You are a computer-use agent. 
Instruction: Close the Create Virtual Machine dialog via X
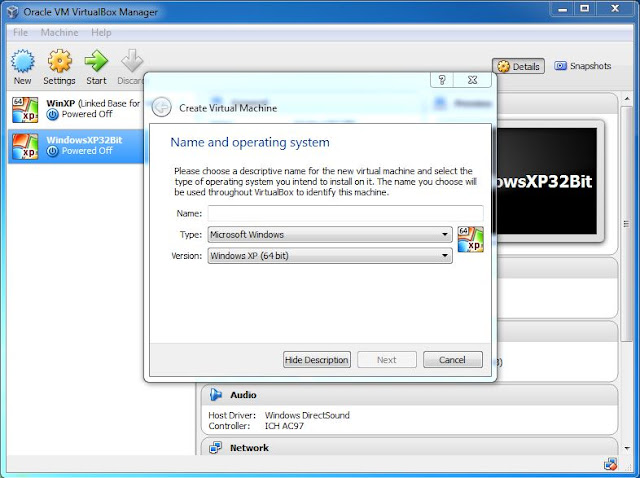(472, 80)
